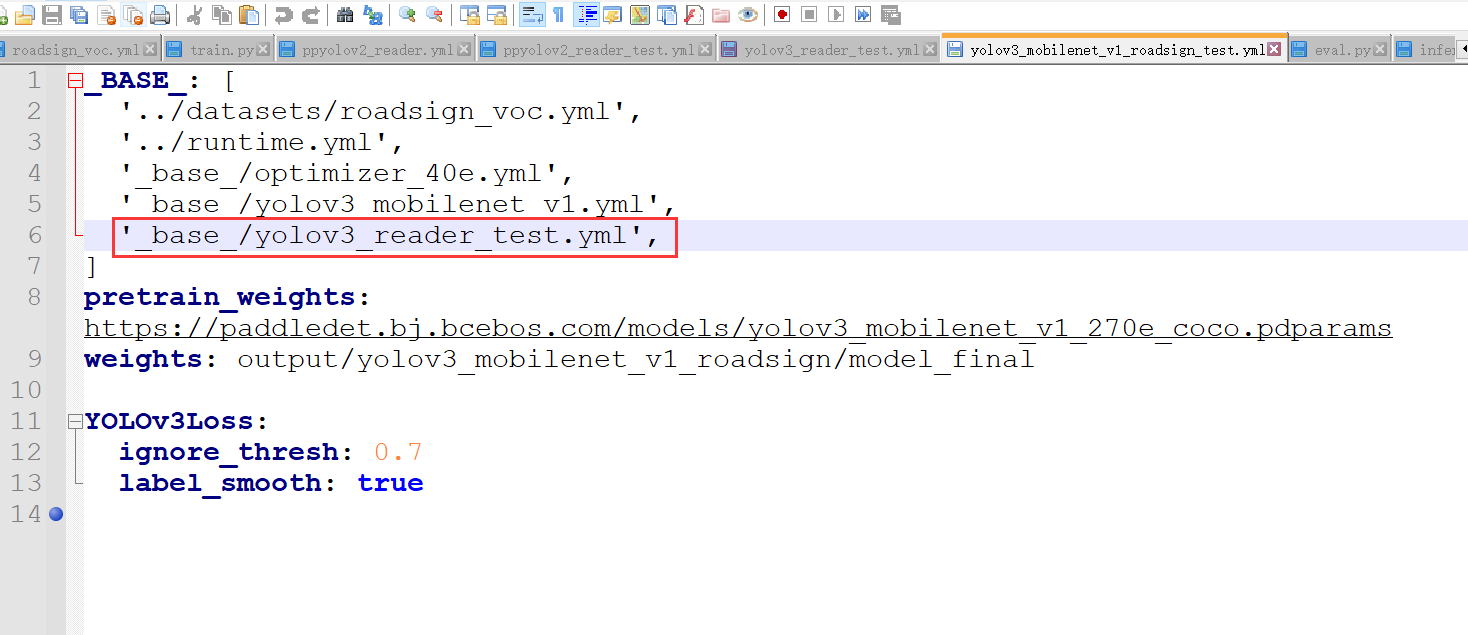Stop macro recording

tap(809, 15)
